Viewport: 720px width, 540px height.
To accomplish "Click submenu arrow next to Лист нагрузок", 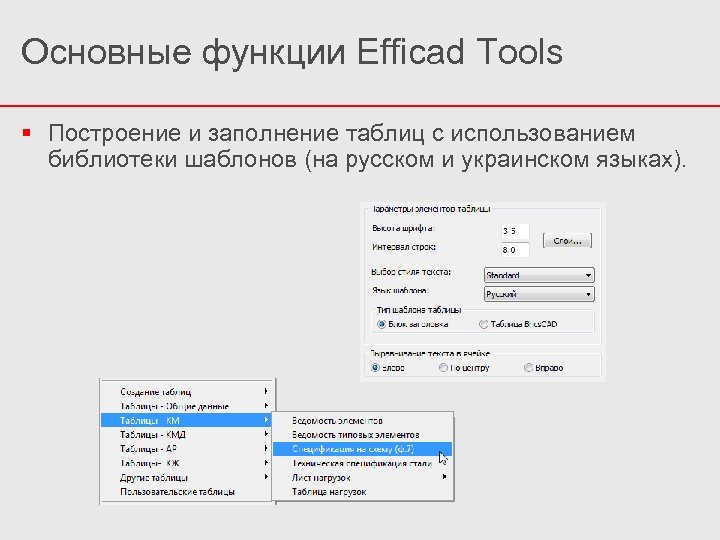I will tap(444, 477).
